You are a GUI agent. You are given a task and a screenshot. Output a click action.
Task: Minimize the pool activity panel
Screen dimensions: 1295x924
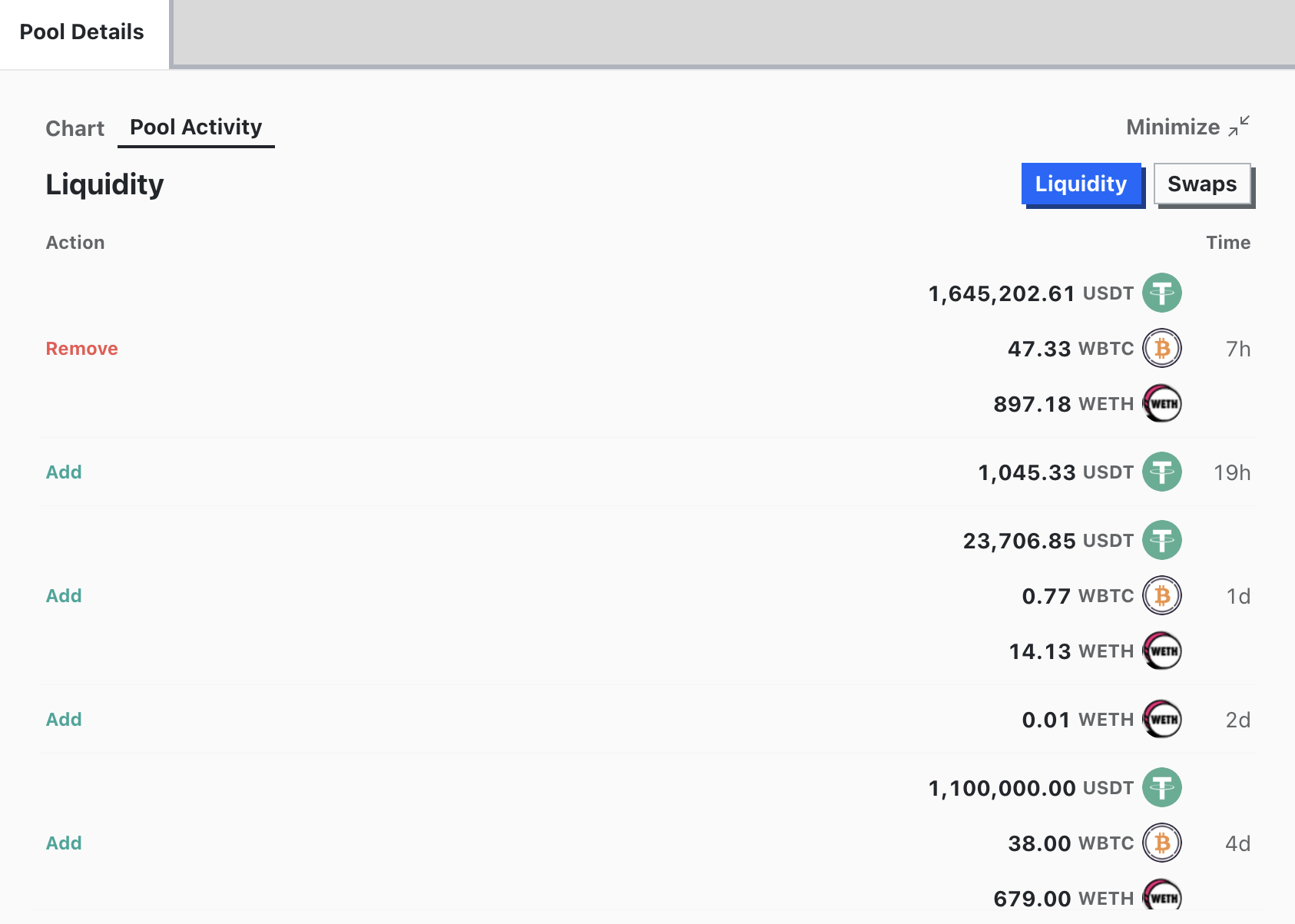(1187, 127)
